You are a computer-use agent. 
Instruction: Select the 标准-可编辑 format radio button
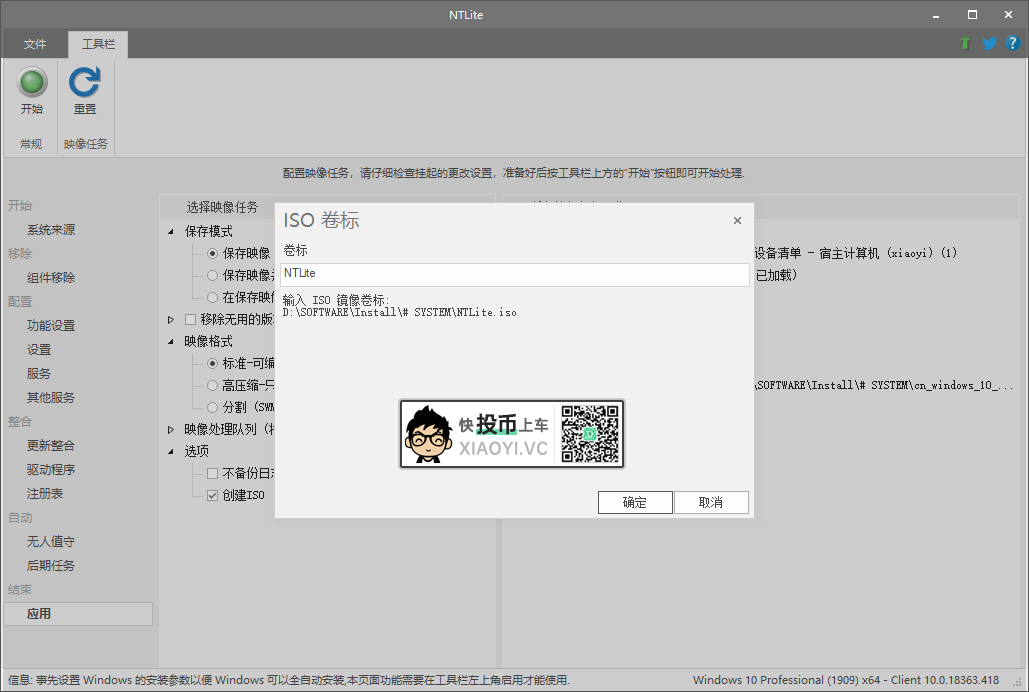pos(213,363)
